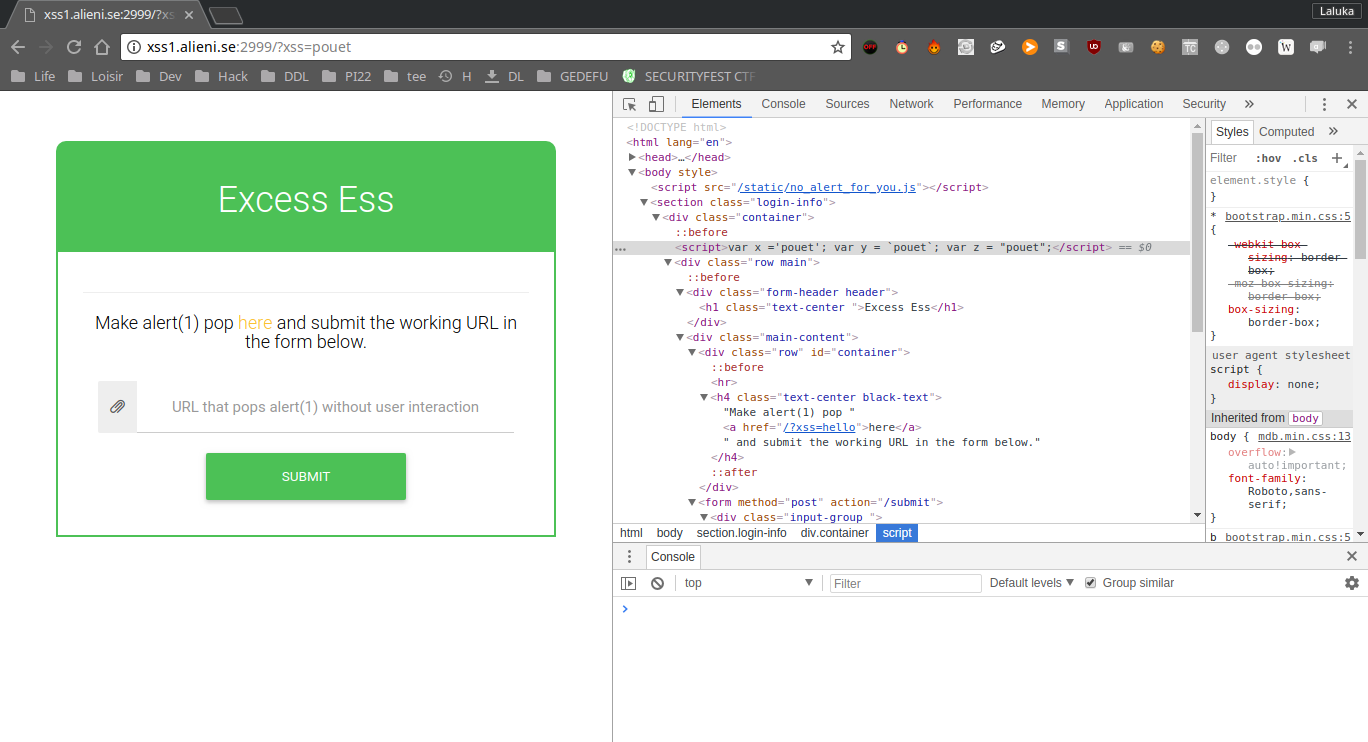Toggle the device toolbar icon in DevTools
The image size is (1368, 742).
[x=656, y=104]
